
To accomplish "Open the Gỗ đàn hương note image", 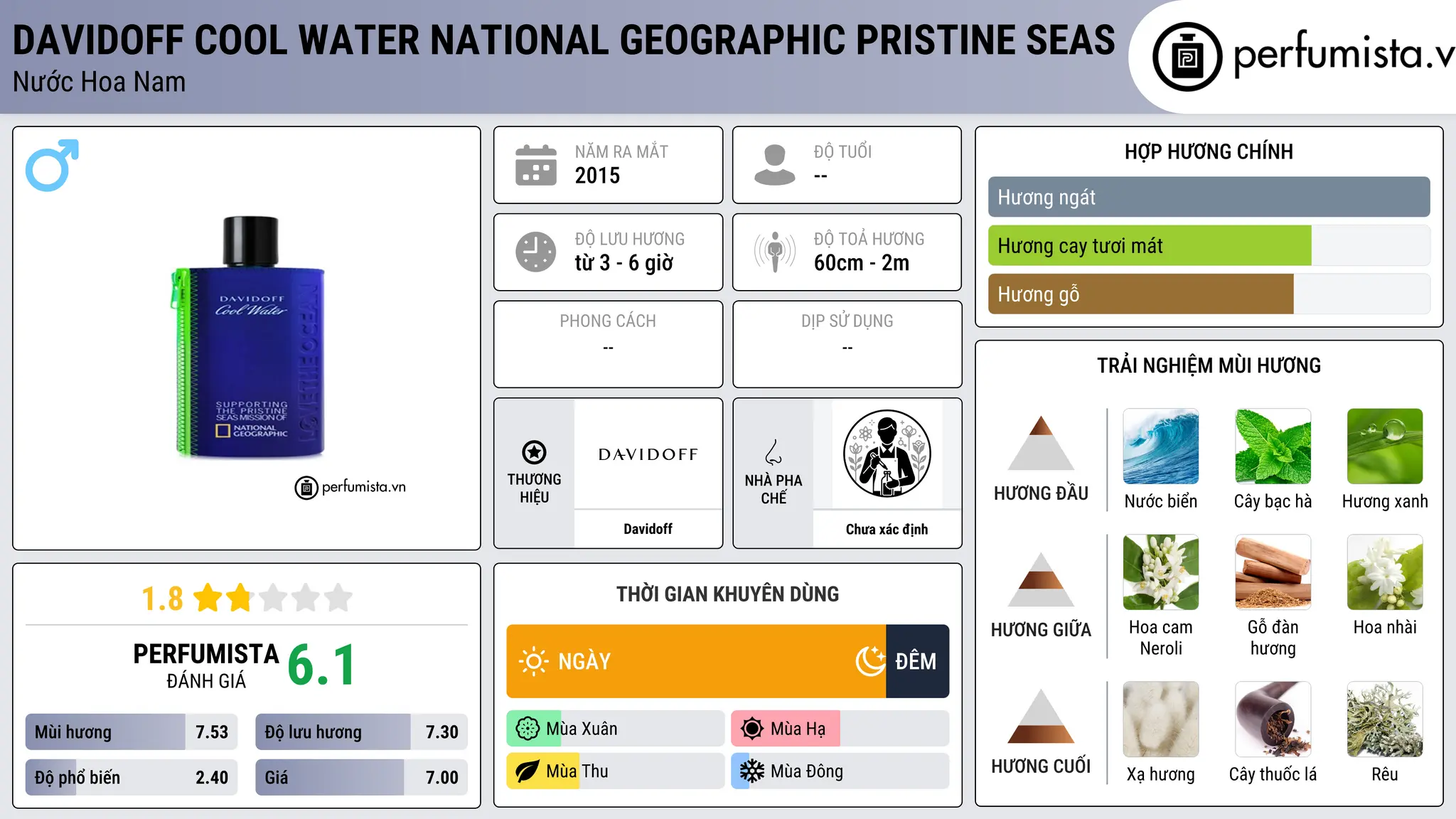I will point(1273,572).
